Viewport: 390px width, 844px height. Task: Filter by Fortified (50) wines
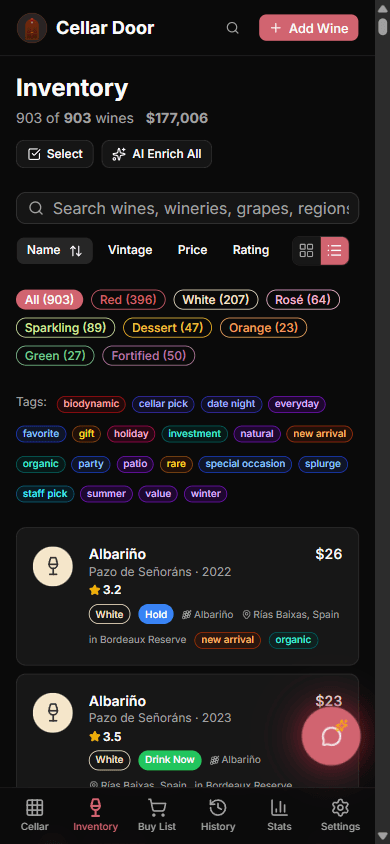point(148,355)
